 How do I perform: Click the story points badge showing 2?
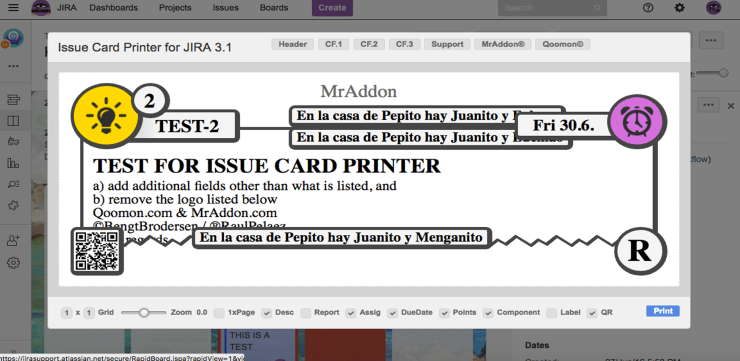click(x=149, y=101)
